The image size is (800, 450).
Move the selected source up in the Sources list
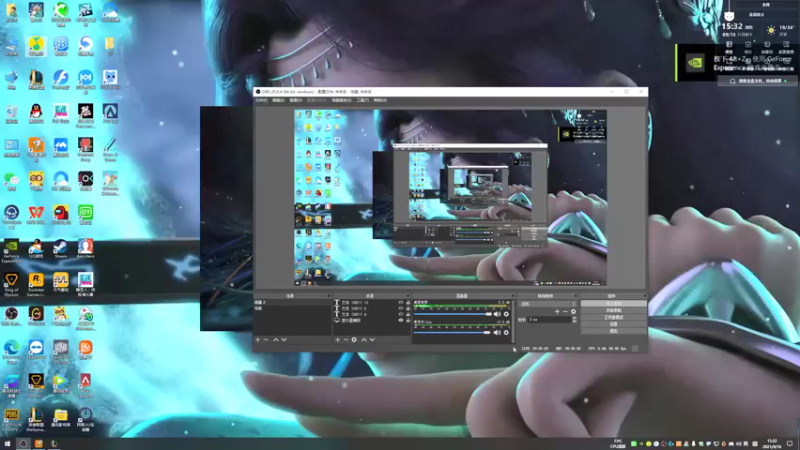(x=364, y=340)
